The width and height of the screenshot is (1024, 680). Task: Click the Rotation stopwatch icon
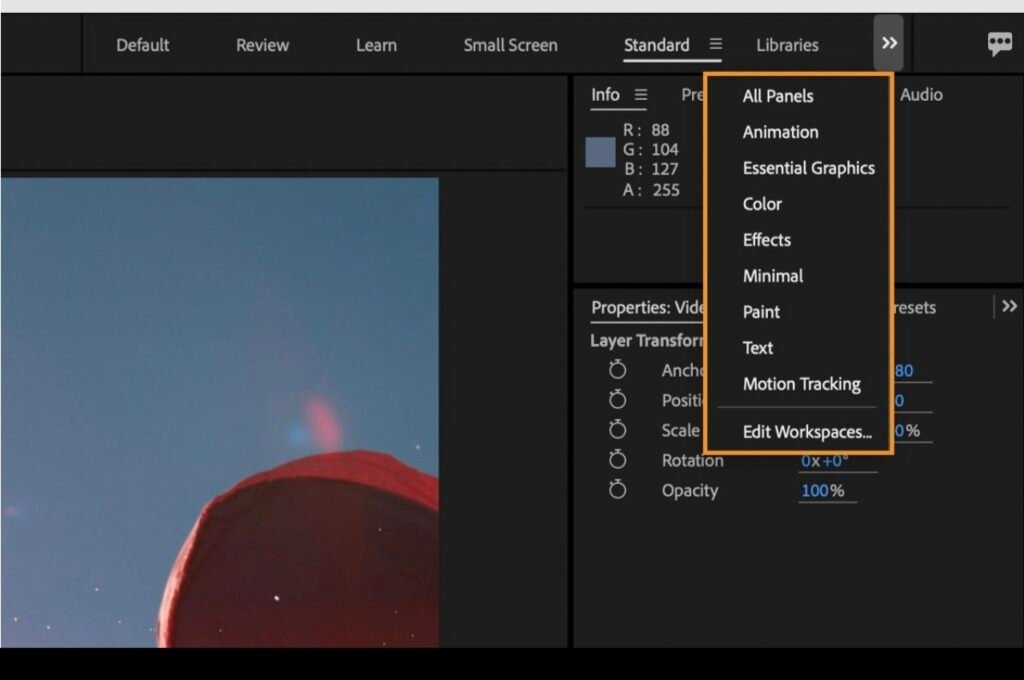[x=617, y=460]
